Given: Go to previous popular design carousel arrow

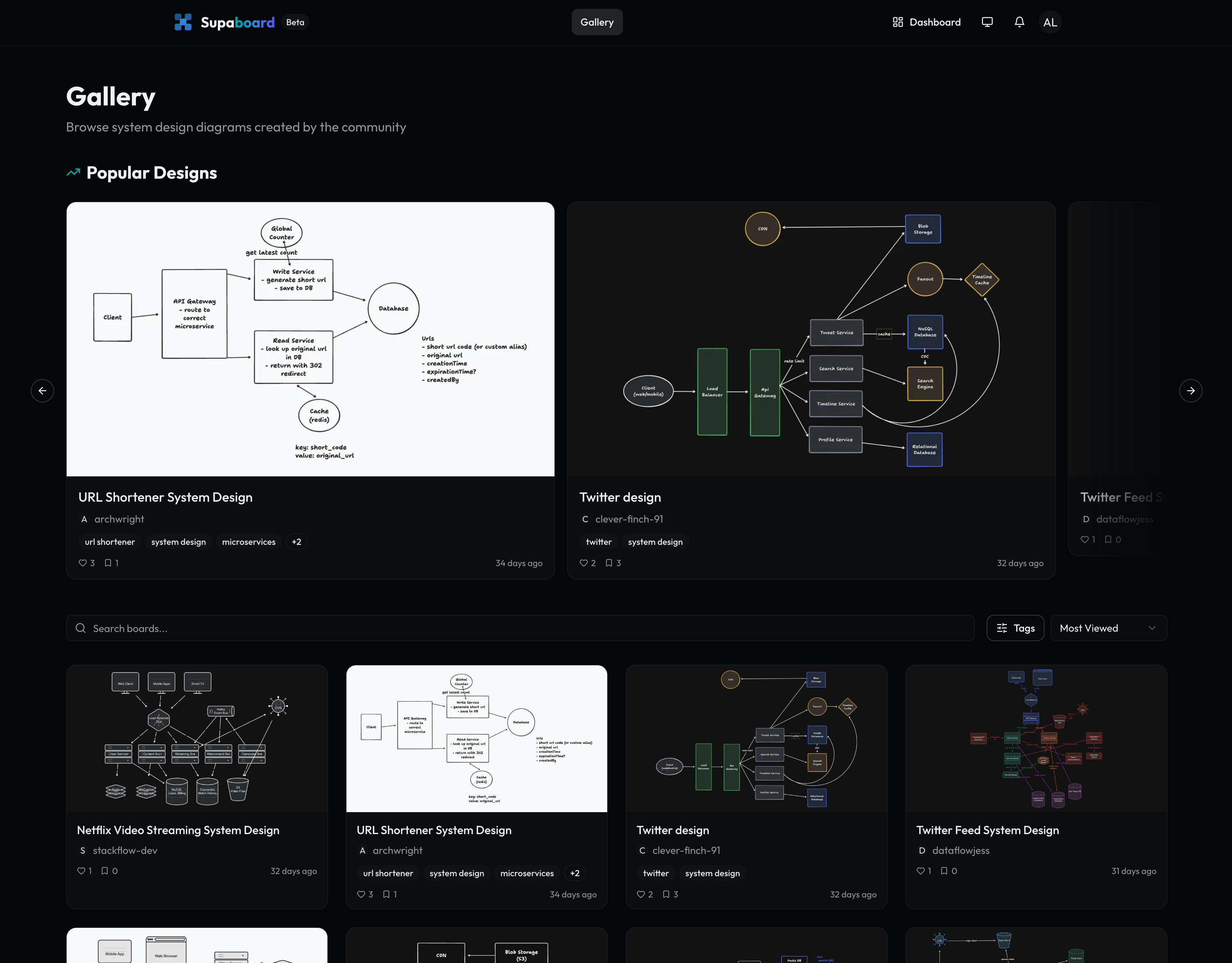Looking at the screenshot, I should pyautogui.click(x=42, y=390).
